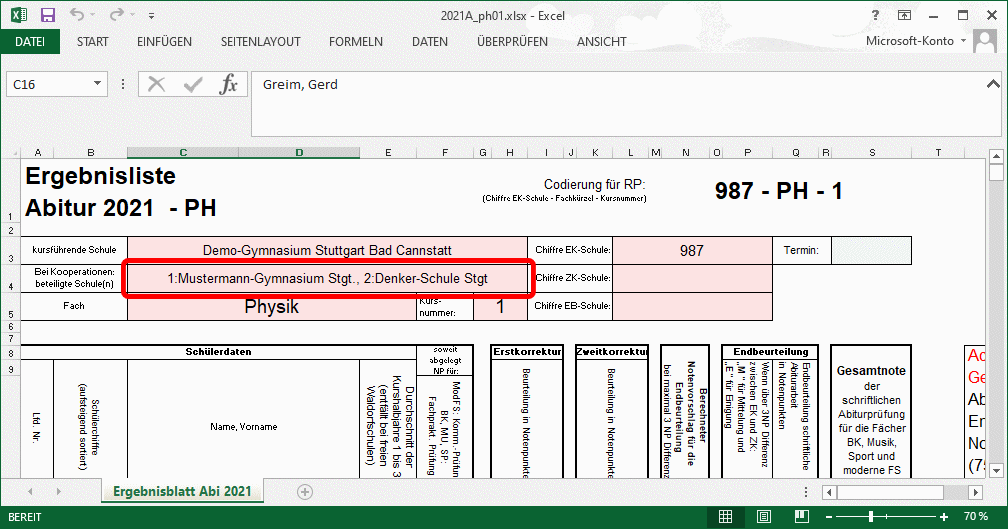Click the Undo arrow icon
This screenshot has height=529, width=1008.
tap(78, 15)
